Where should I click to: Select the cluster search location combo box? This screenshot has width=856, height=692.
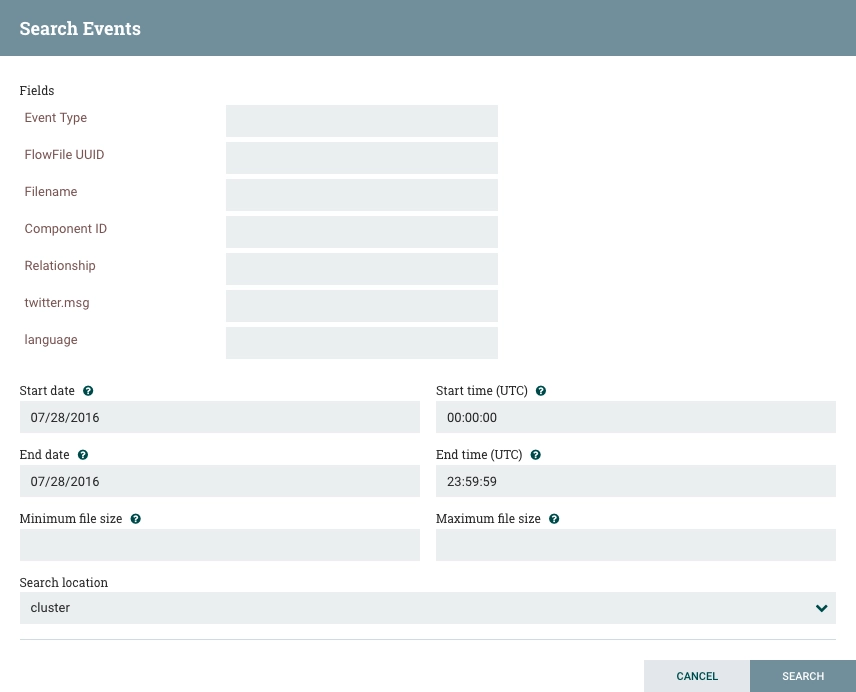point(427,608)
